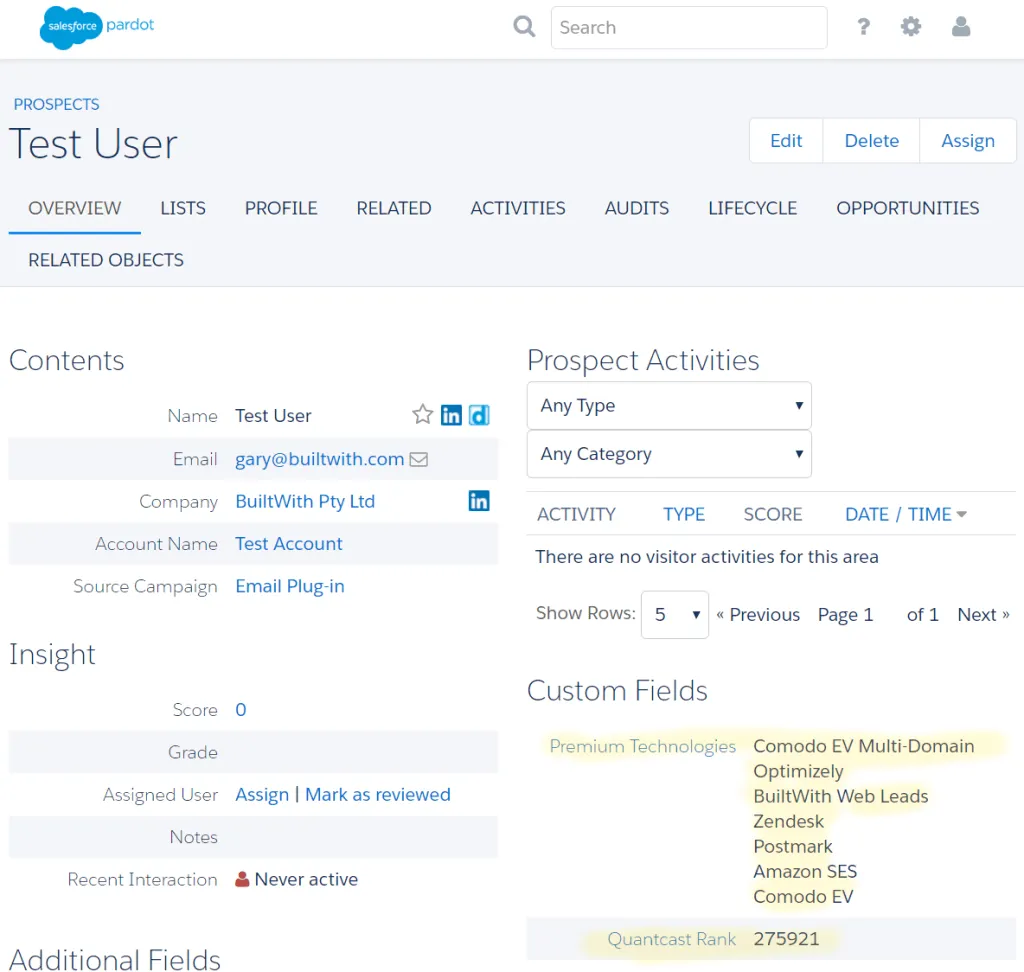Select Mark as reviewed
This screenshot has width=1024, height=972.
point(377,794)
